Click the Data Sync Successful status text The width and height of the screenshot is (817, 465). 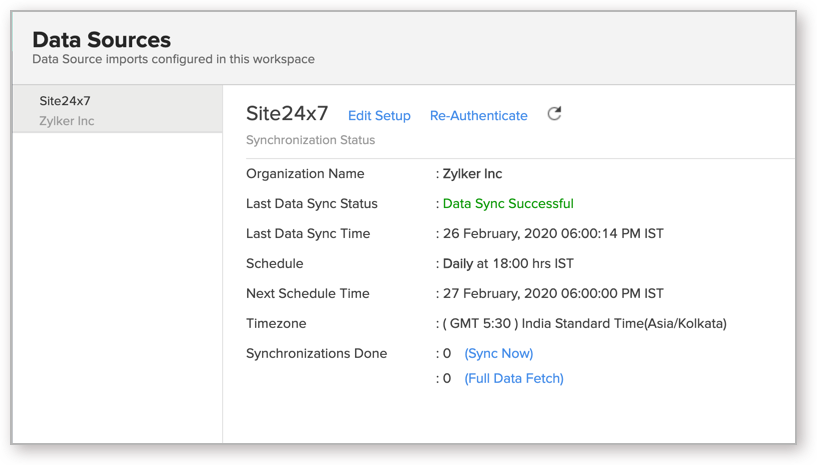click(508, 203)
